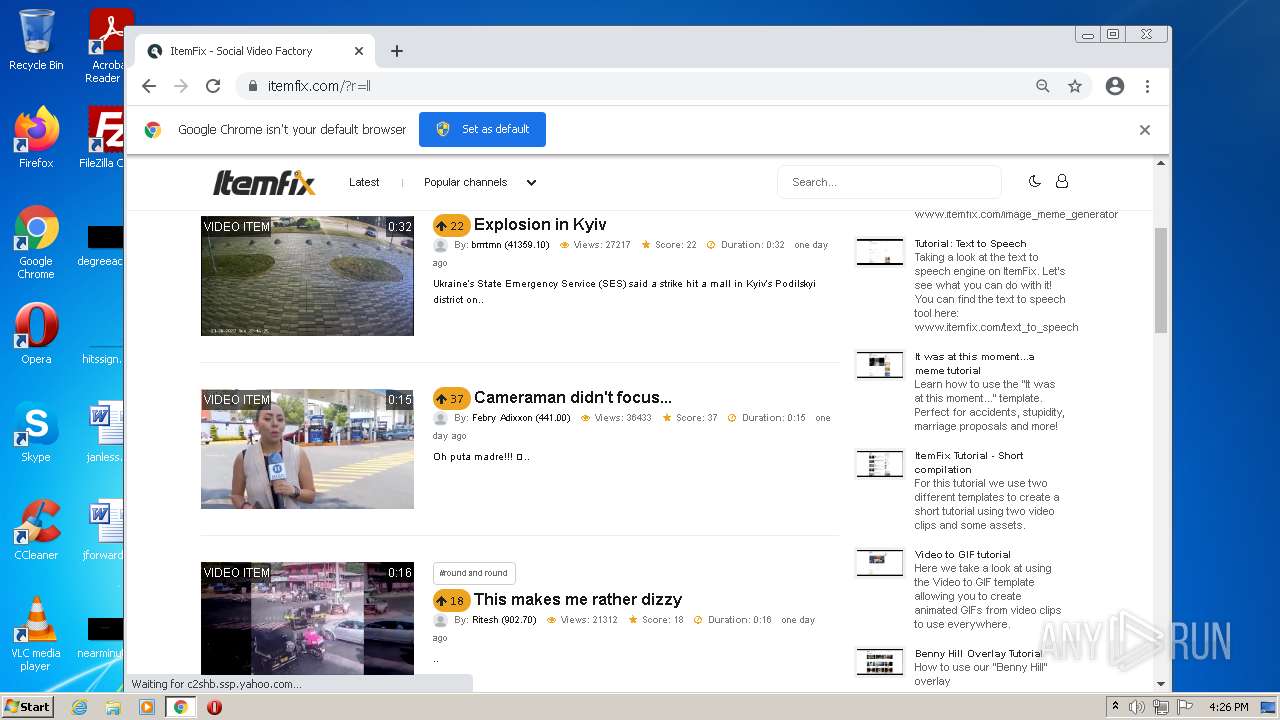Expand the Popular channels dropdown
This screenshot has width=1280, height=720.
pos(480,182)
